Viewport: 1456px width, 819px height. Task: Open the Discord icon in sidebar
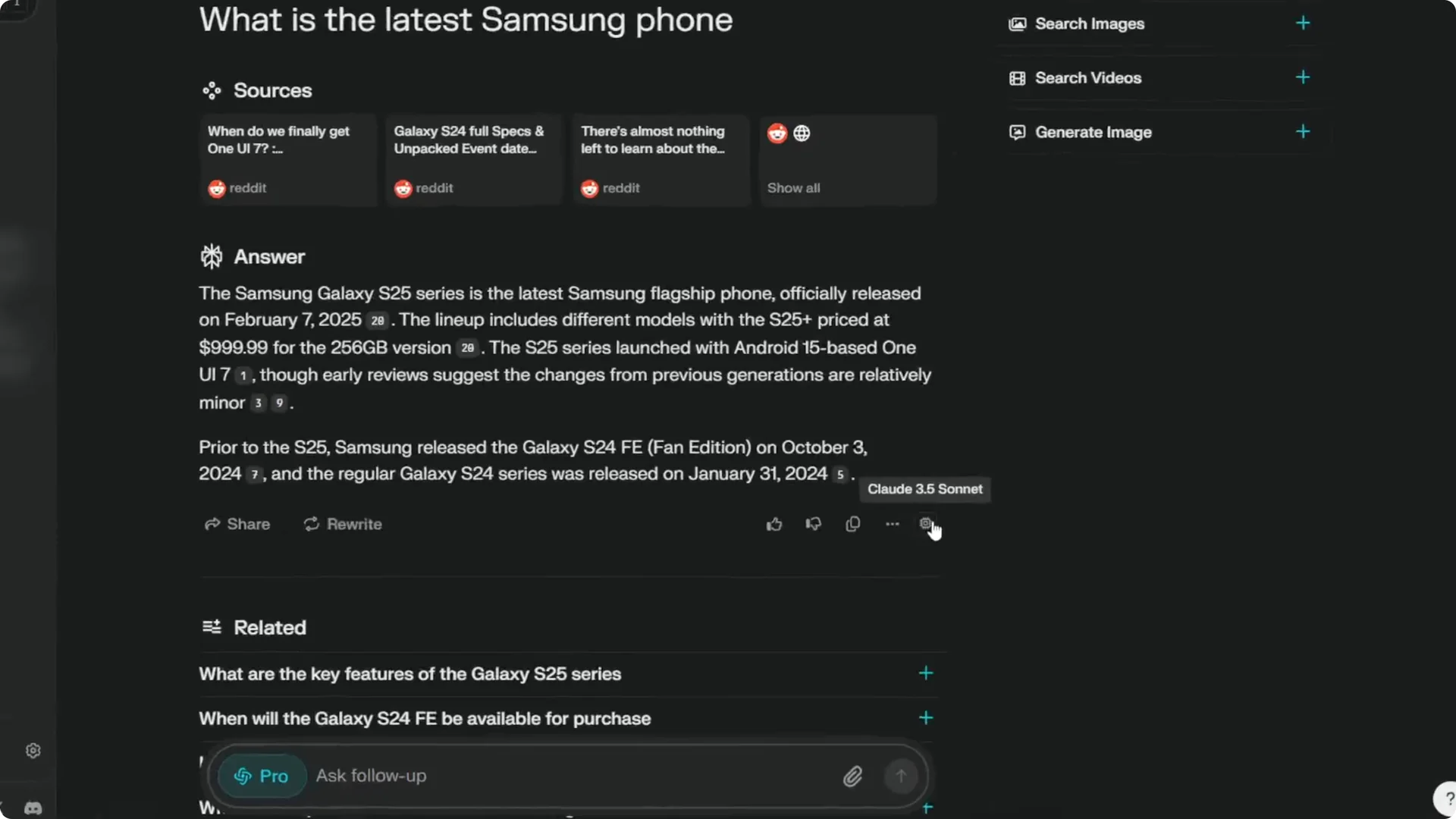(x=33, y=808)
